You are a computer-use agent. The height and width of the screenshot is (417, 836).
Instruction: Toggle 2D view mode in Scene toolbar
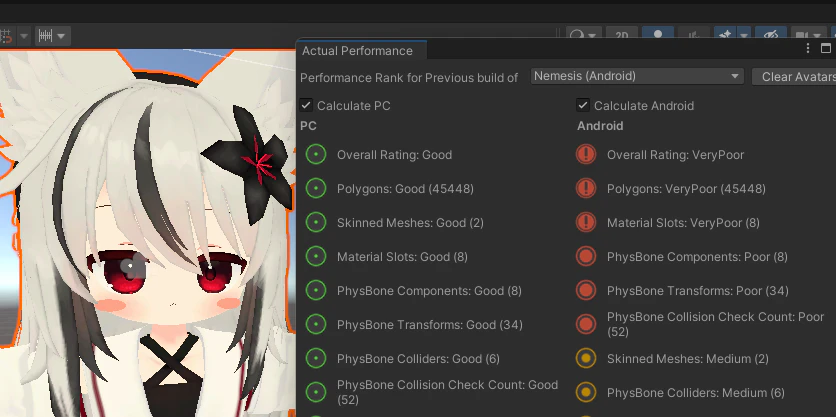pos(622,34)
